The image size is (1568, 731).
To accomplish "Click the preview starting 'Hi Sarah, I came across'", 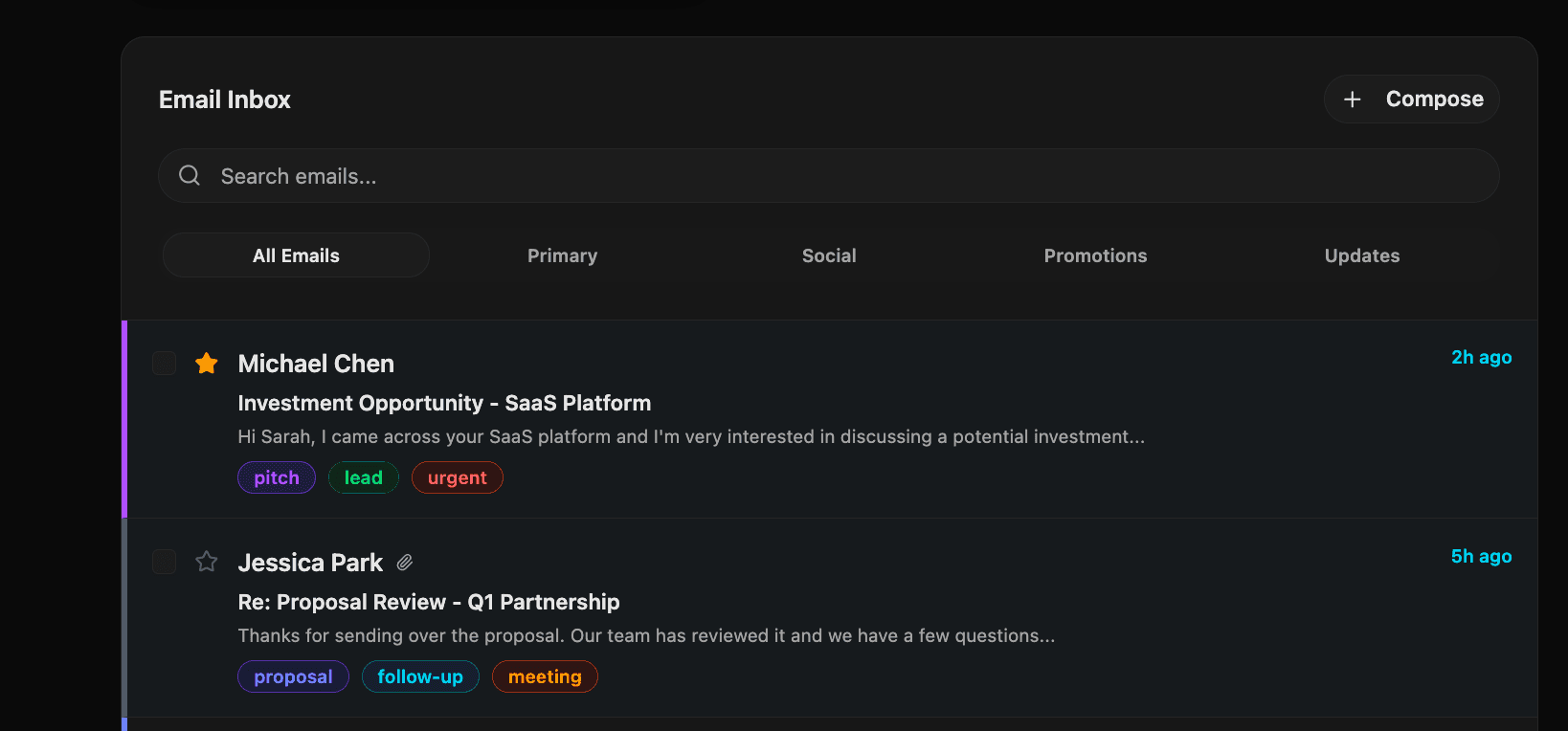I will point(691,436).
